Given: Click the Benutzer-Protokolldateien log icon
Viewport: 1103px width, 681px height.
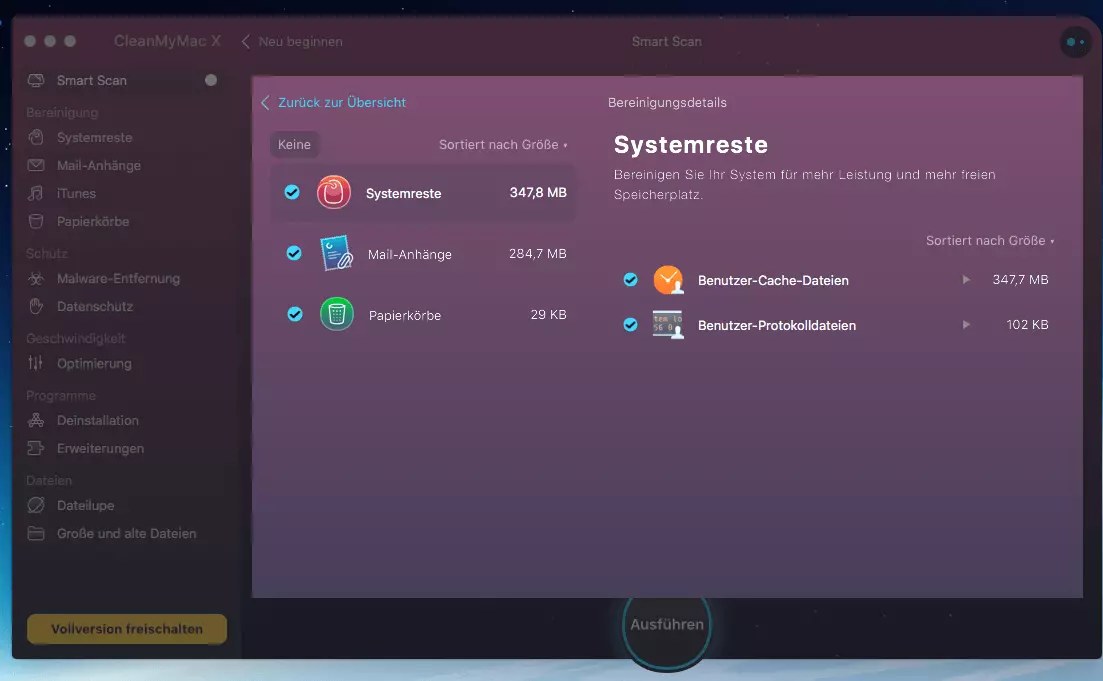Looking at the screenshot, I should pos(668,324).
